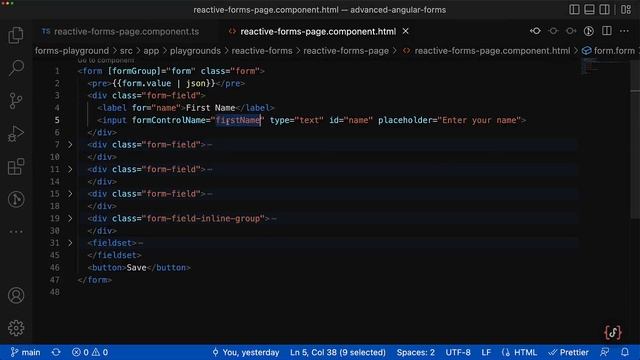Screen dimensions: 640x360
Task: Click 'Enter your name' placeholder string
Action: click(479, 120)
